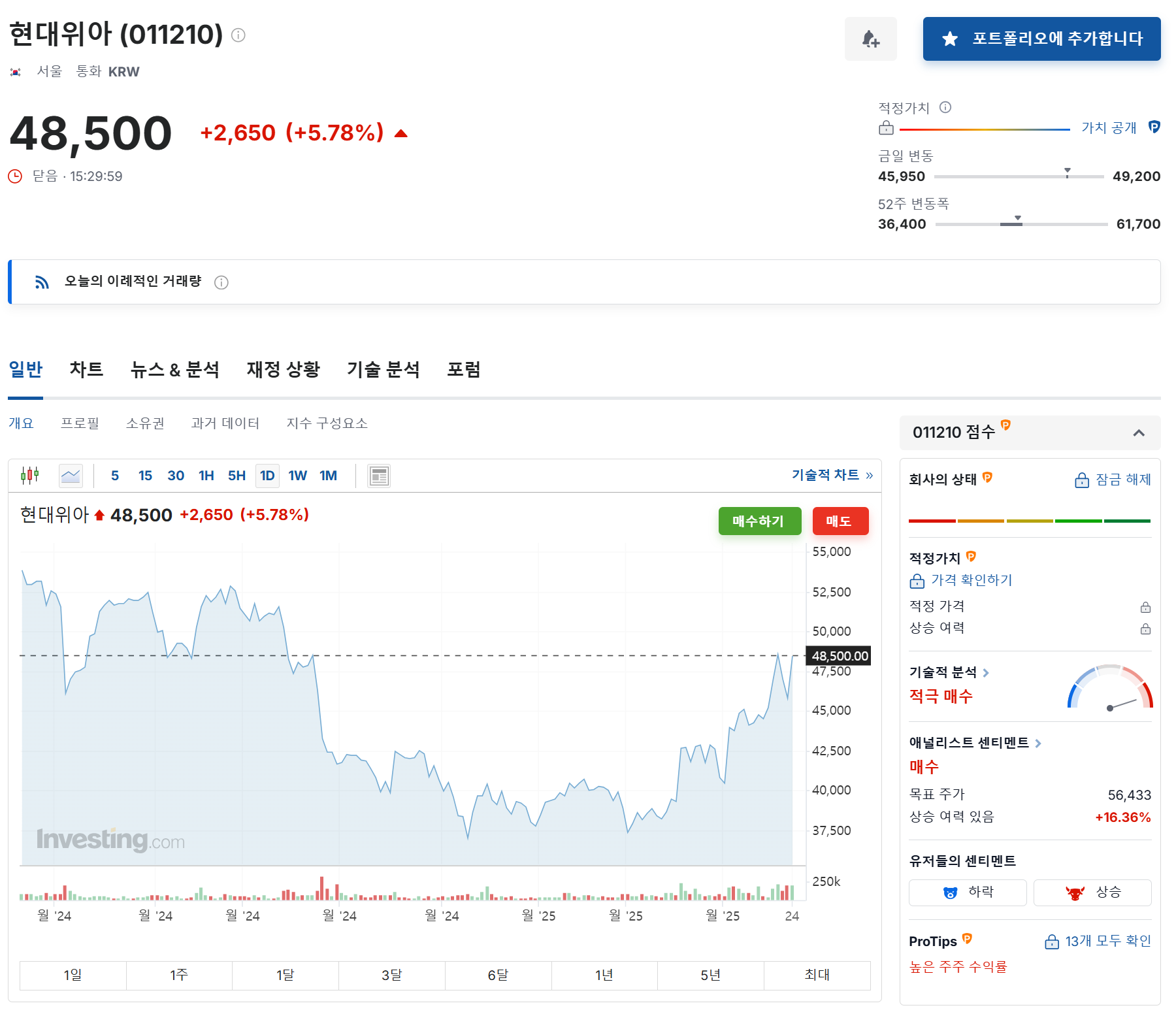Click the Pro badge next to ProTips
Viewport: 1176px width, 1014px height.
point(968,939)
